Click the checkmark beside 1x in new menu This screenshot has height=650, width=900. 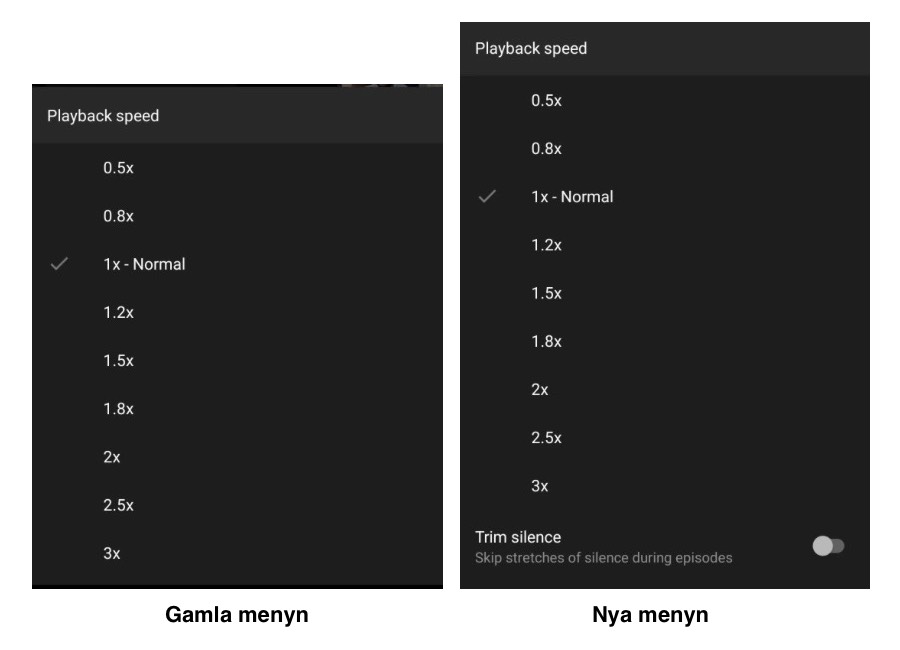pyautogui.click(x=487, y=197)
